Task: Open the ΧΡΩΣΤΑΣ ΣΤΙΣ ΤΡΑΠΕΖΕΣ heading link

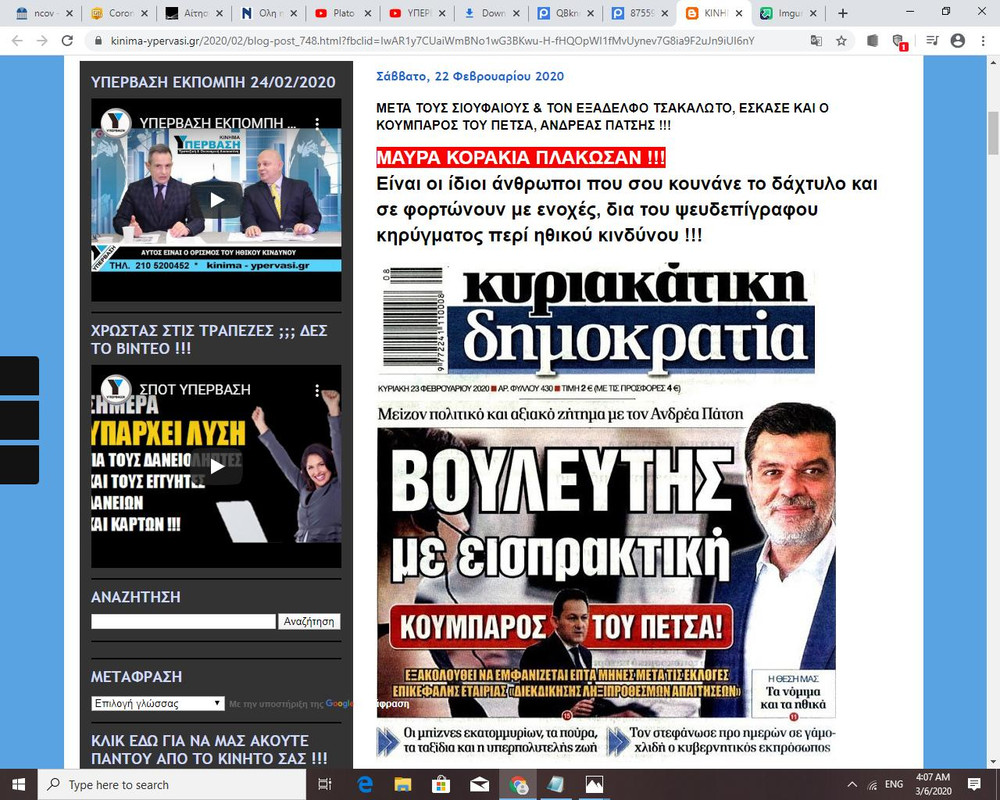Action: [x=209, y=339]
